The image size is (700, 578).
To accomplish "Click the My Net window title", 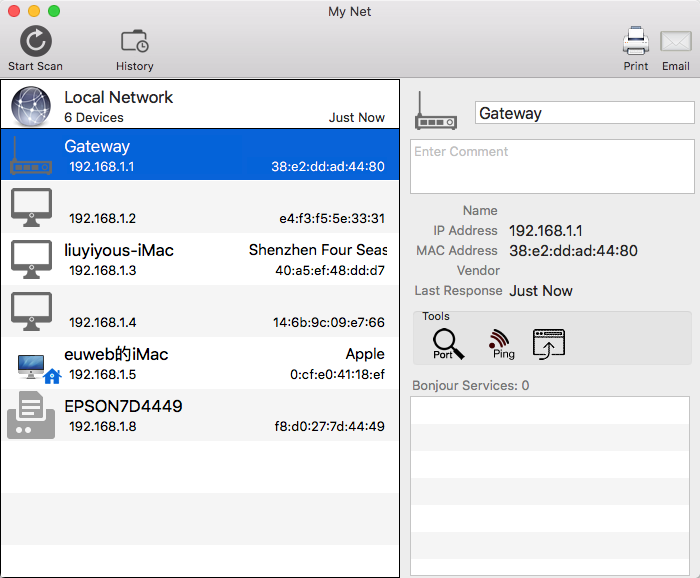I will [x=350, y=12].
